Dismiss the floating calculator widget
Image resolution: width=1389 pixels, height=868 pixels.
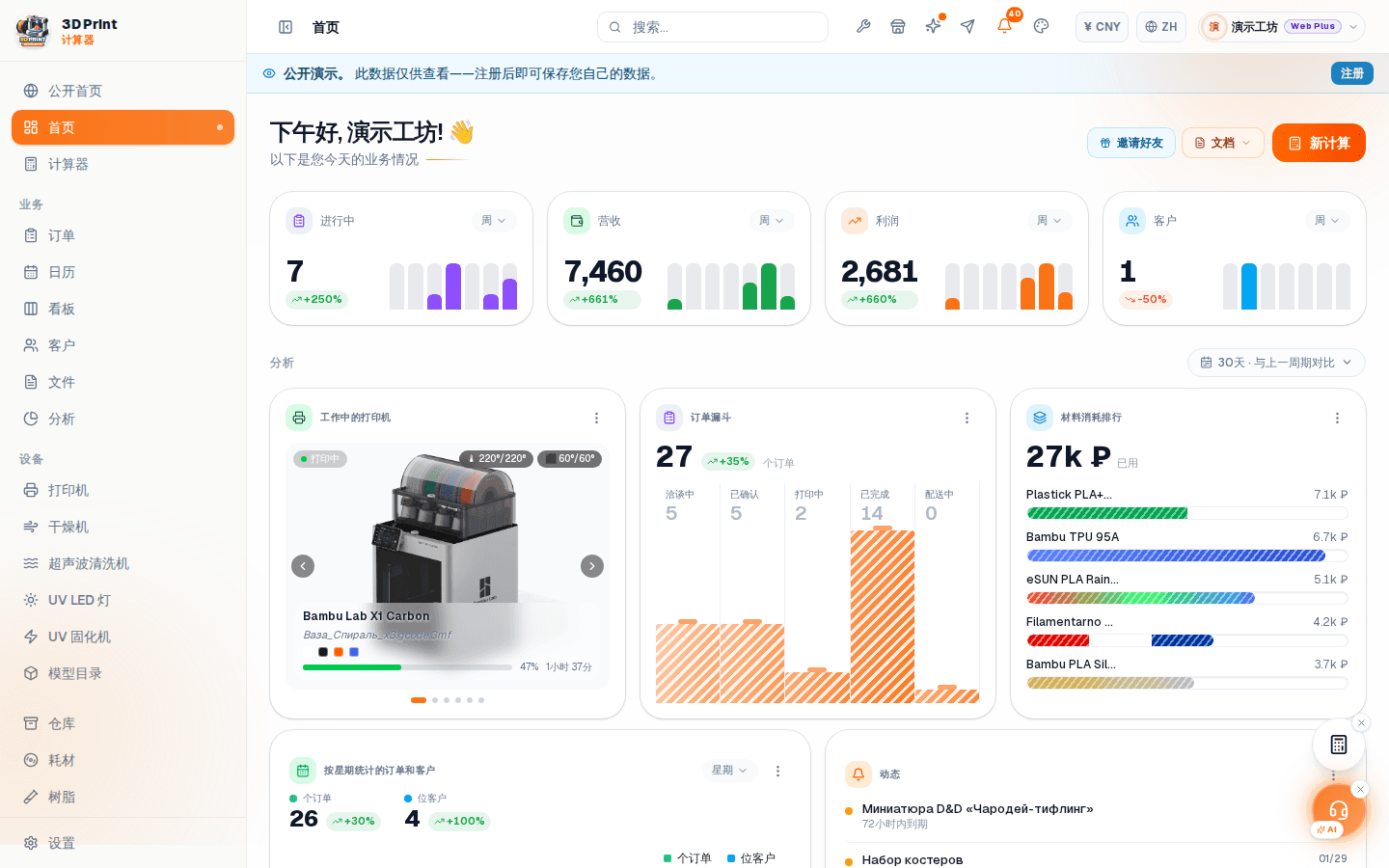(x=1361, y=723)
